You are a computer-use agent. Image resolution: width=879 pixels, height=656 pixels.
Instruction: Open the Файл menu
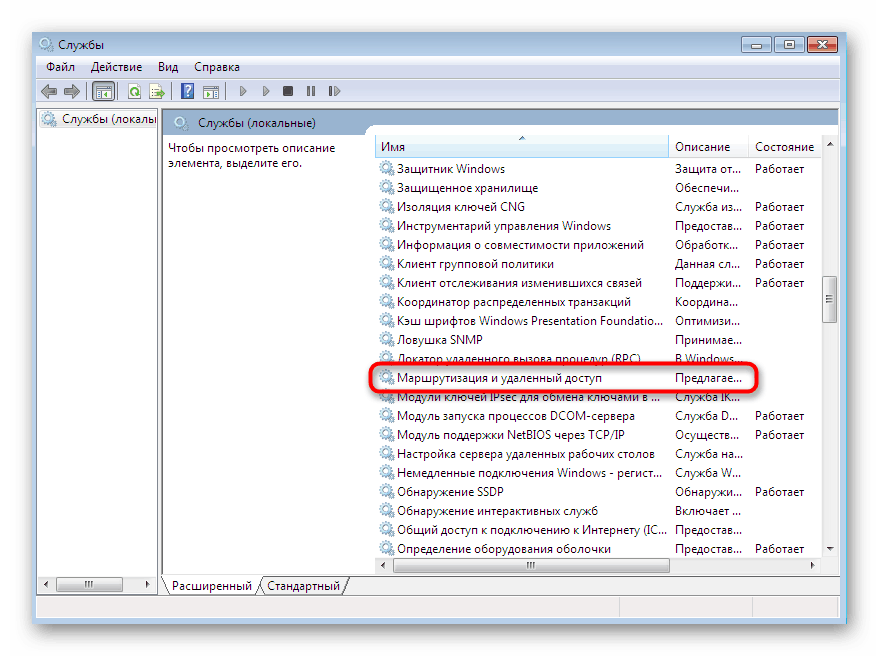coord(61,67)
